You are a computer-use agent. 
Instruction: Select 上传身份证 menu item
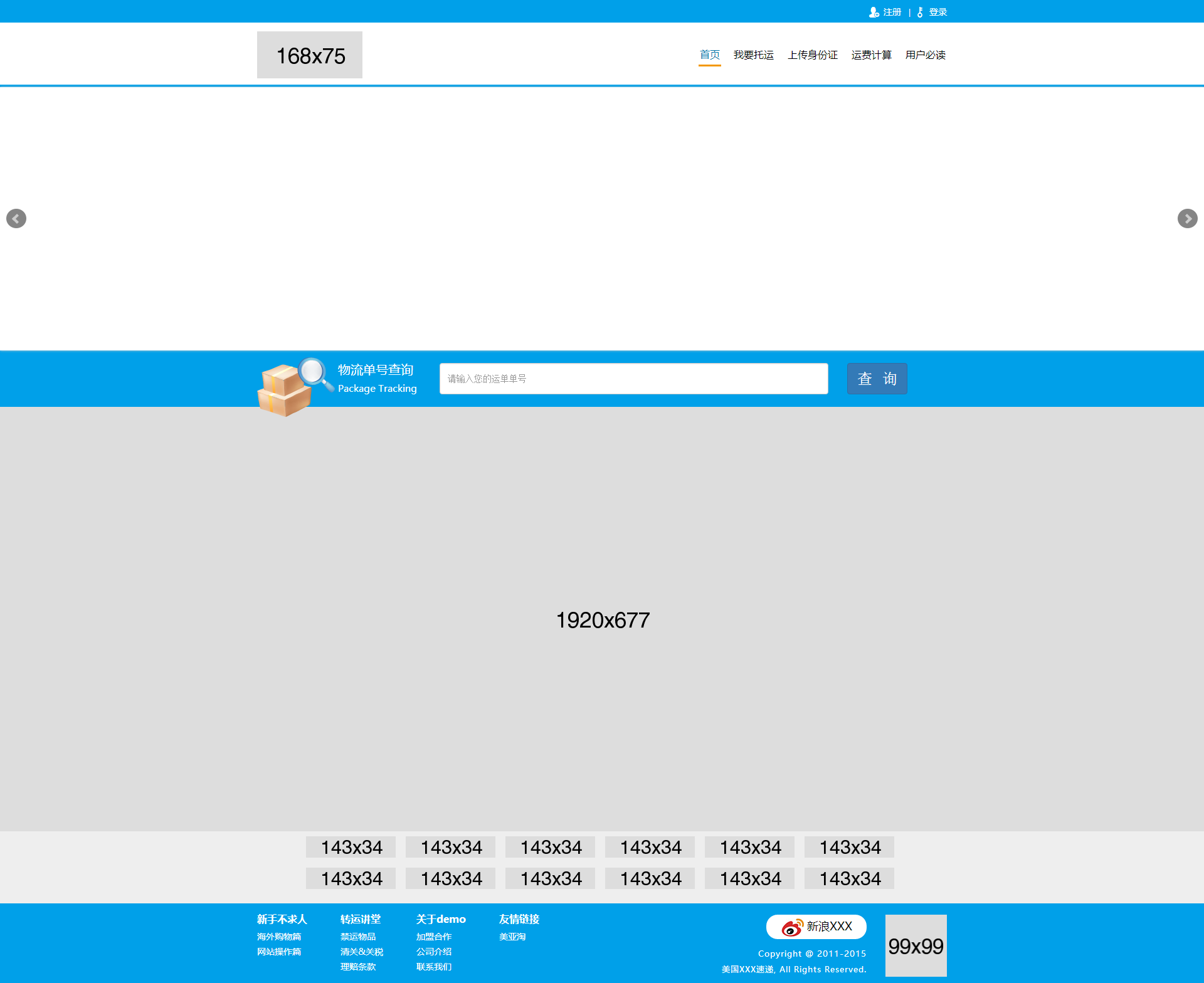coord(813,55)
